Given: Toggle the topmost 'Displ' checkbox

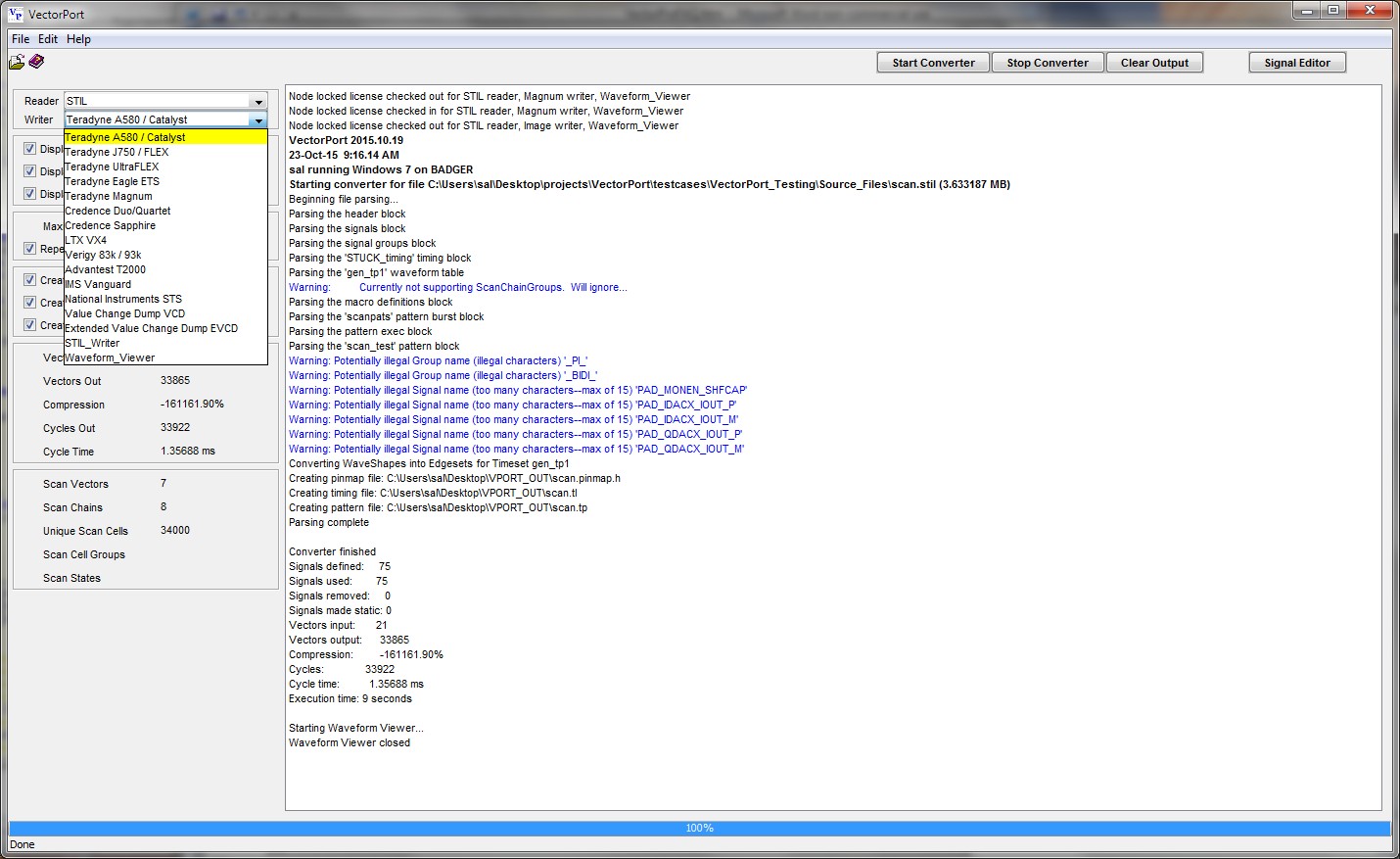Looking at the screenshot, I should coord(29,149).
